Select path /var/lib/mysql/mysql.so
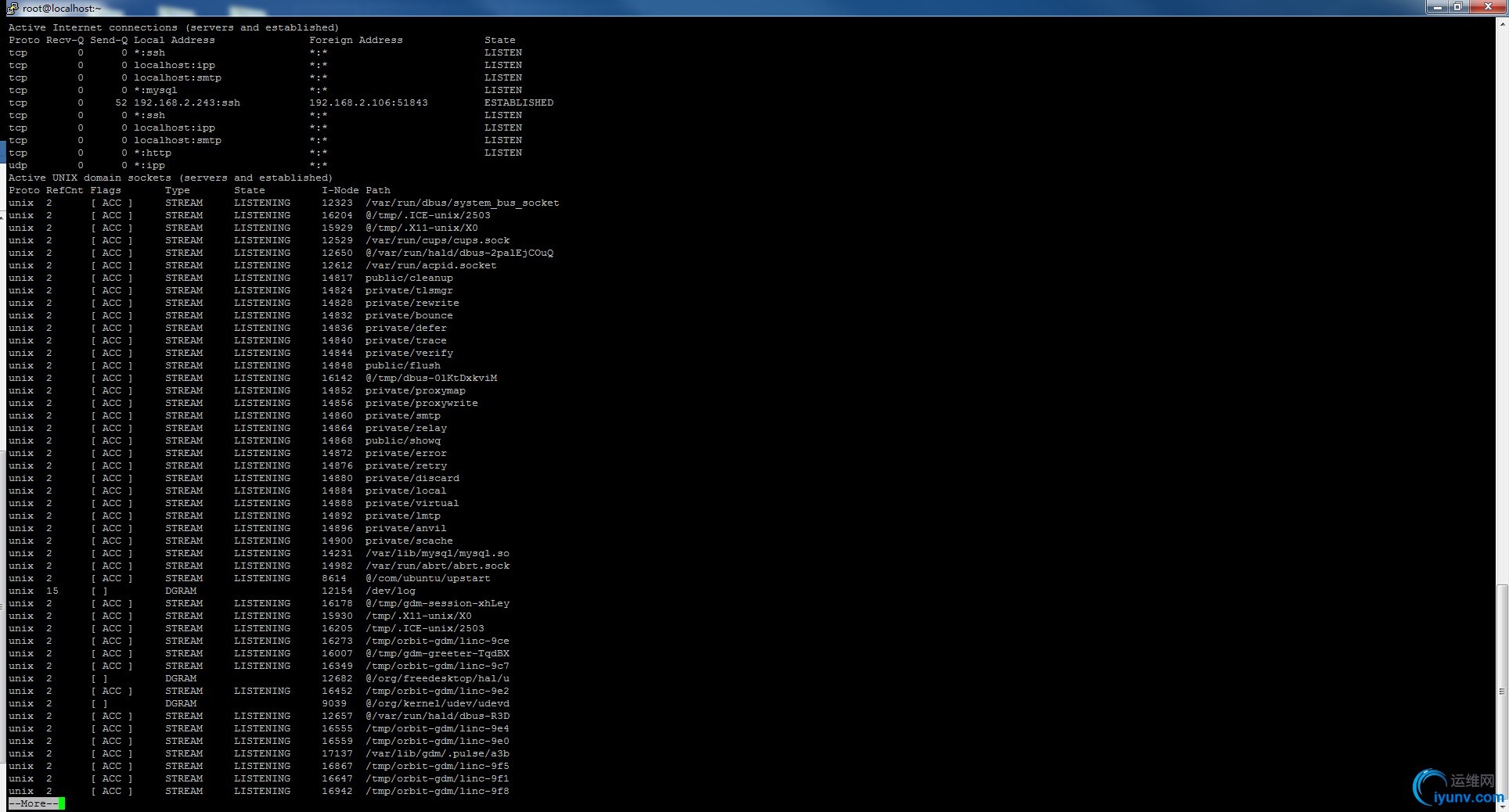Image resolution: width=1509 pixels, height=812 pixels. pyautogui.click(x=438, y=553)
